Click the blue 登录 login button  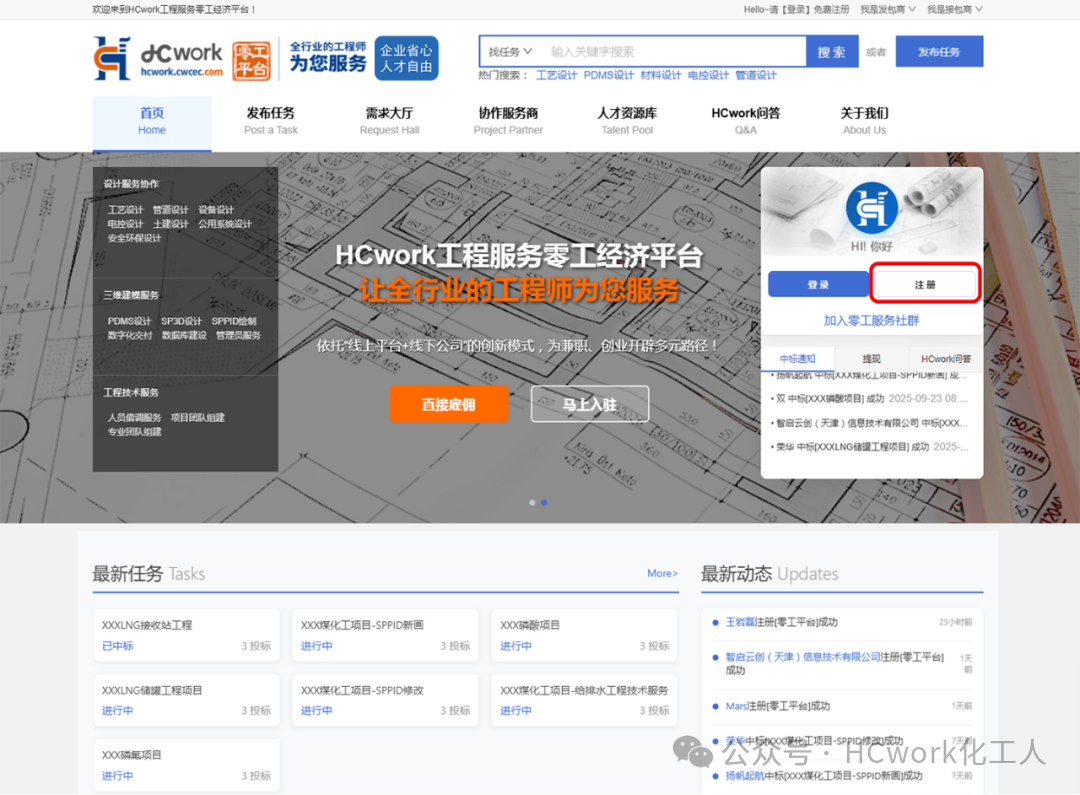pyautogui.click(x=818, y=285)
